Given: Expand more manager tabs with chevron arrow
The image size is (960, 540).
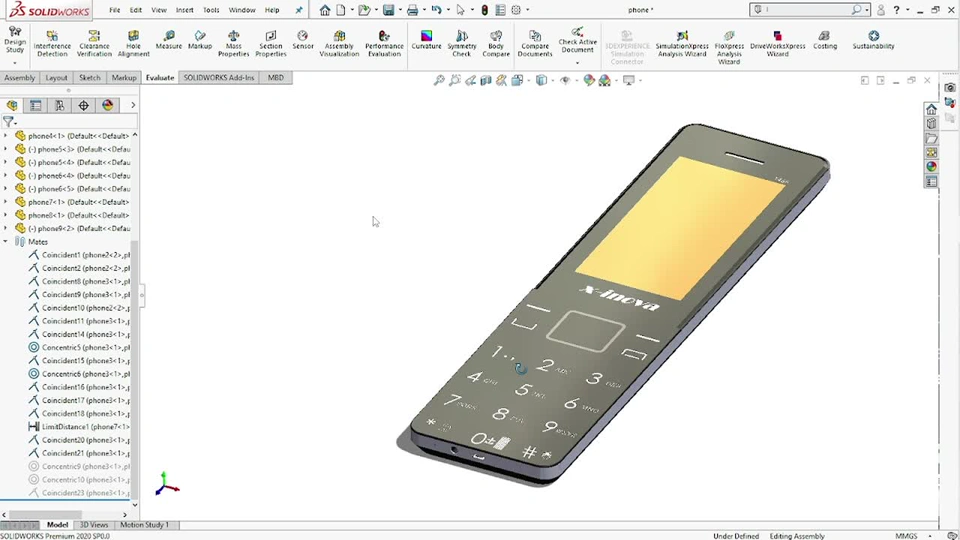Looking at the screenshot, I should pos(133,105).
